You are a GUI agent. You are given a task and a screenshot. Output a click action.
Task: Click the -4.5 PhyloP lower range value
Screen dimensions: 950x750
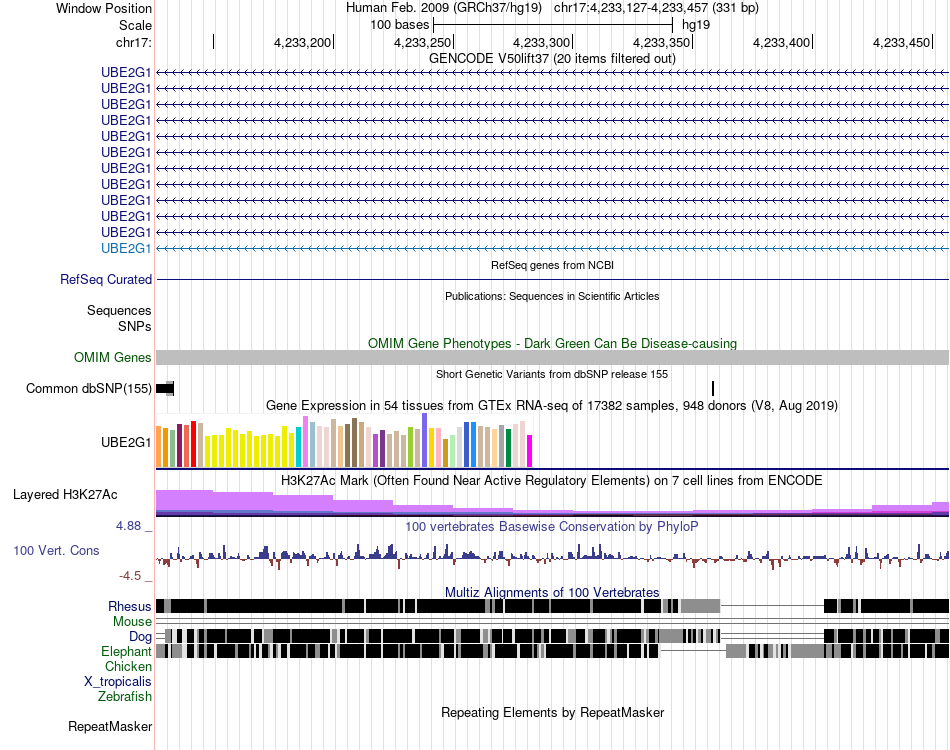click(130, 576)
